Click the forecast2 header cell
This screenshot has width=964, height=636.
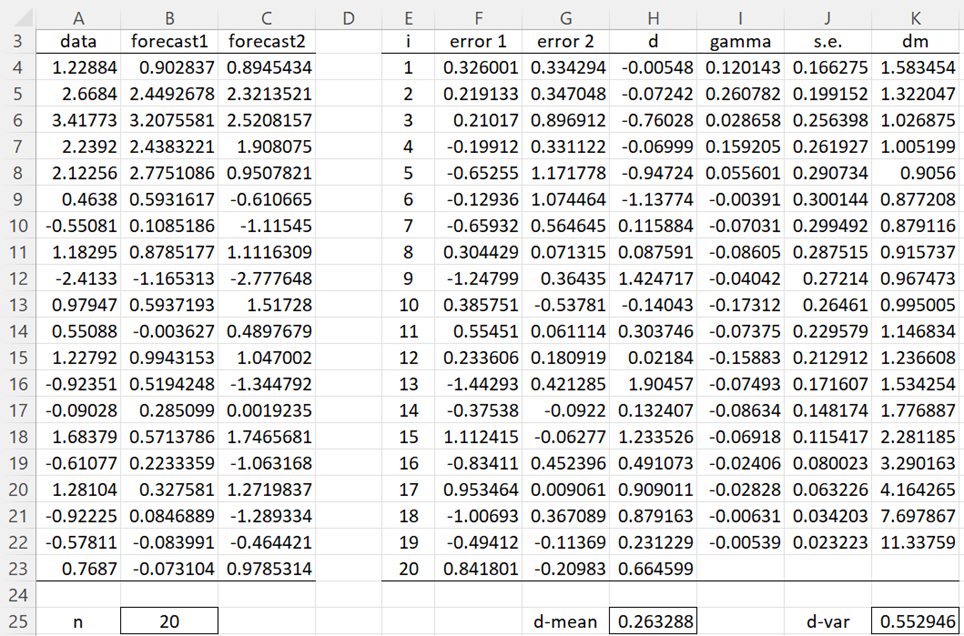tap(266, 41)
